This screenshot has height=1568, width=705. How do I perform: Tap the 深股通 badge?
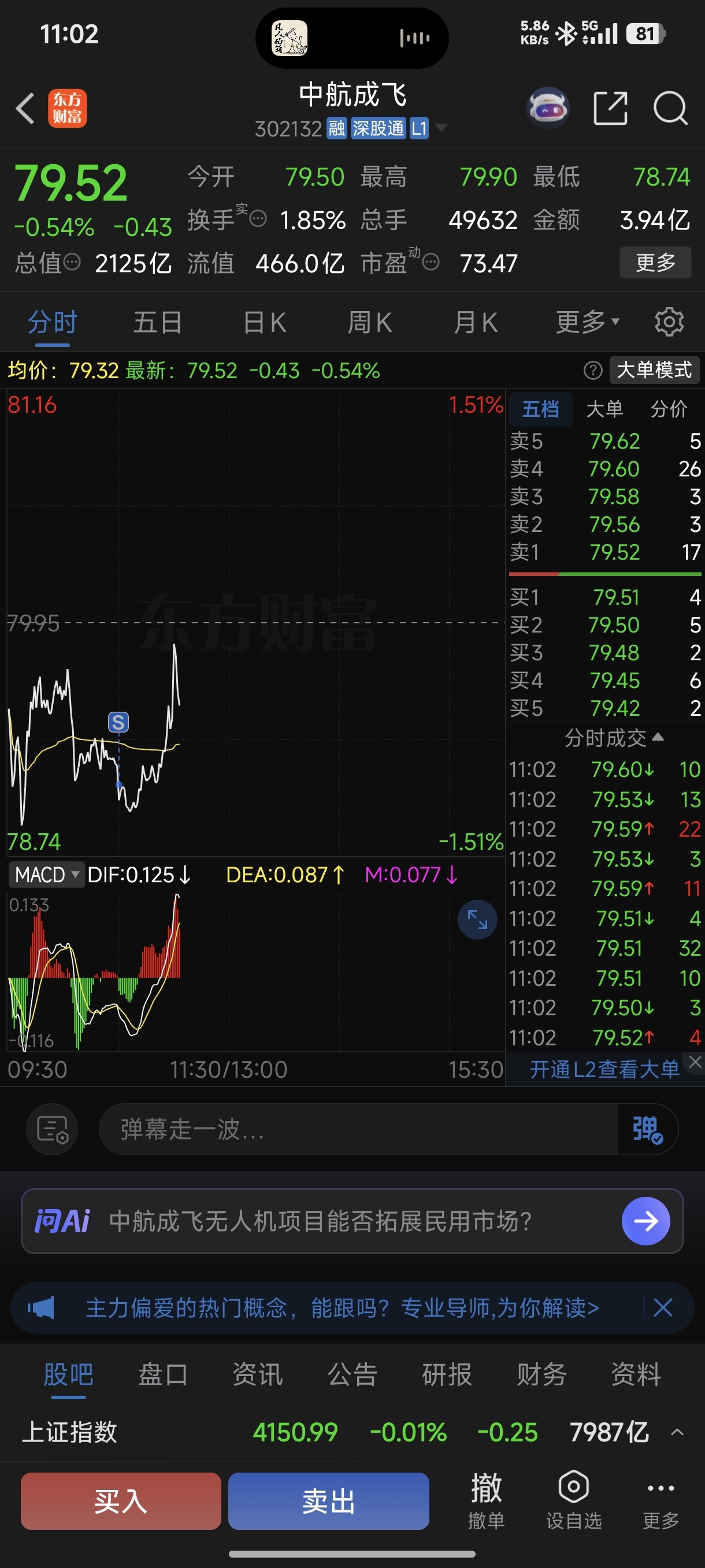[x=378, y=128]
